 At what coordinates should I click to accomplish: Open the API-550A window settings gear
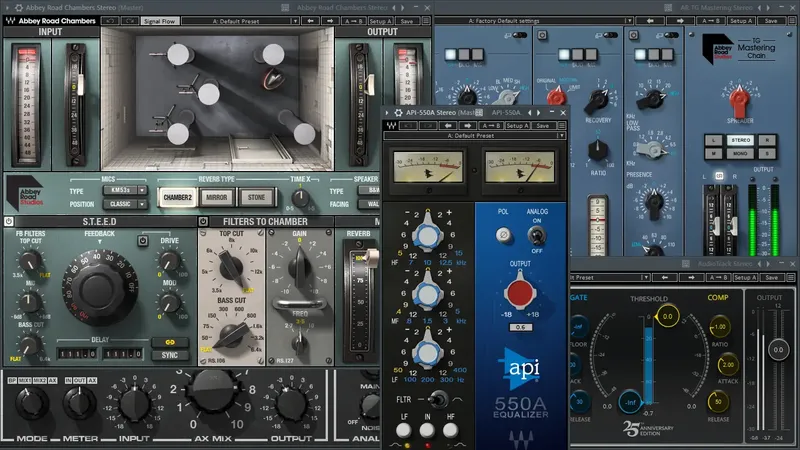[398, 113]
